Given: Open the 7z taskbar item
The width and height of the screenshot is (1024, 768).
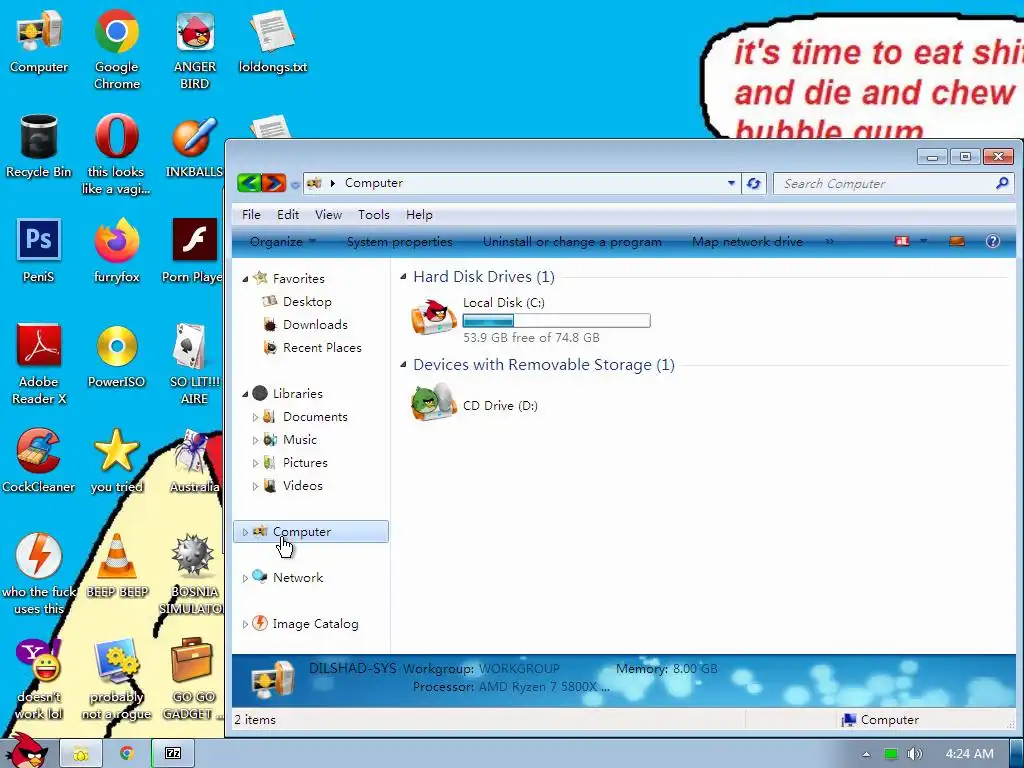Looking at the screenshot, I should tap(172, 754).
